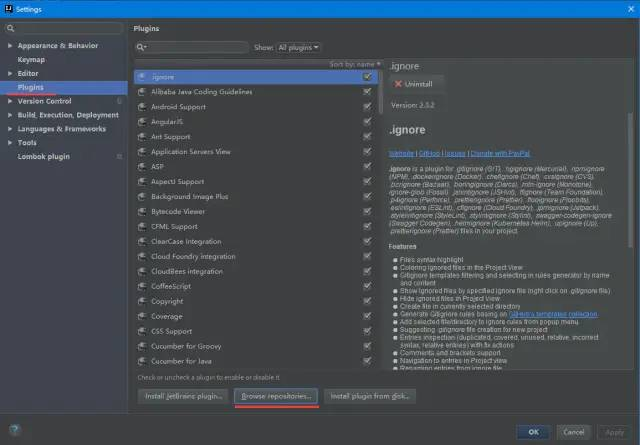This screenshot has width=640, height=445.
Task: Disable the CoffeeScript plugin checkbox
Action: coord(367,287)
